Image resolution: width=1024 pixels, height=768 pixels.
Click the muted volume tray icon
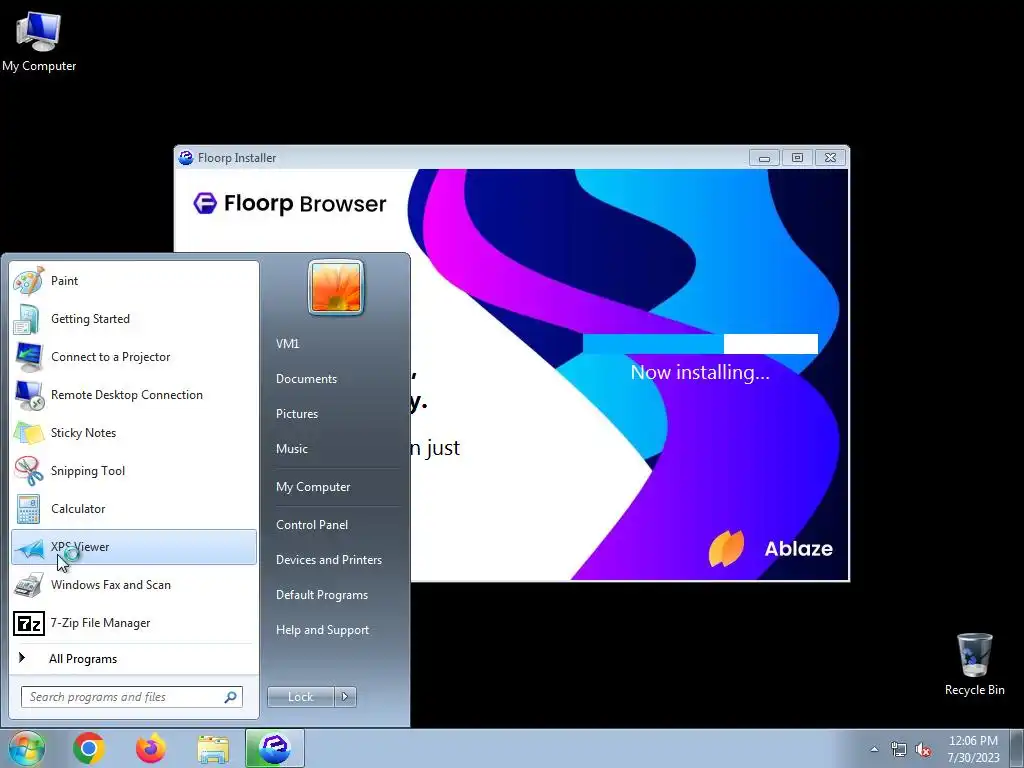pos(923,749)
